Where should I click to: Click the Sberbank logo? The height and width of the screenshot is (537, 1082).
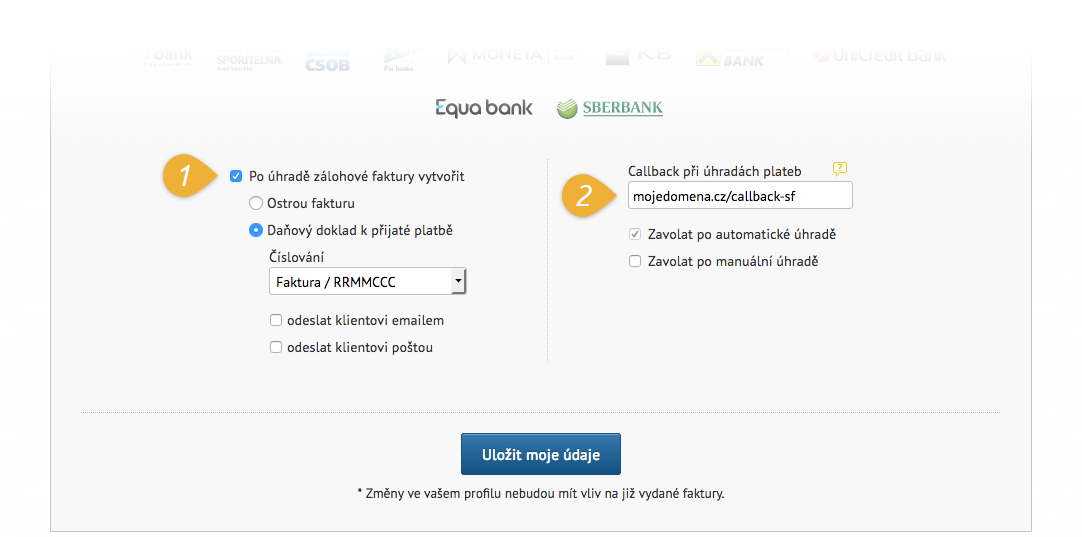pos(610,108)
